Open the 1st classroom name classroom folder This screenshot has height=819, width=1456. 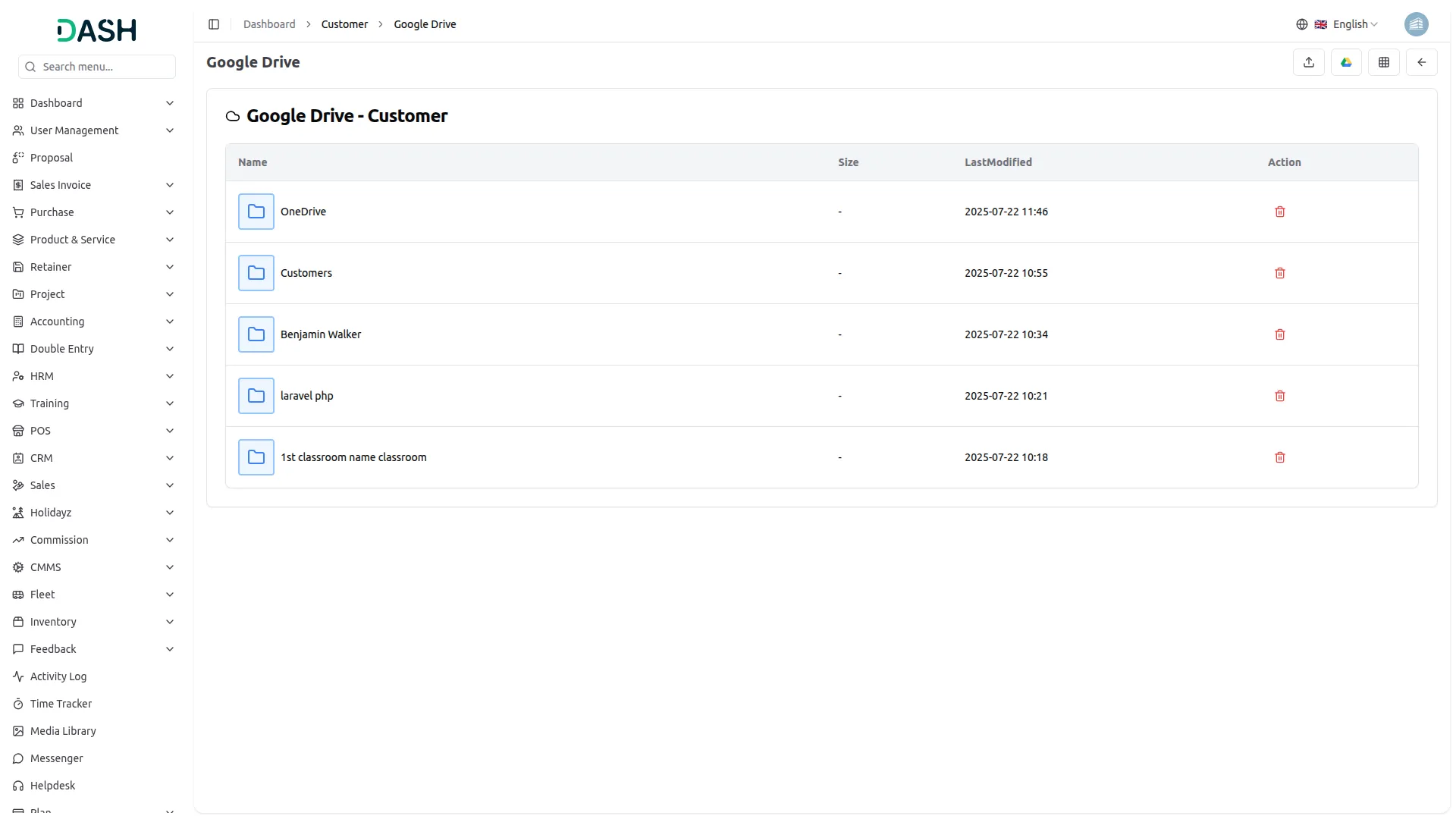pos(353,457)
